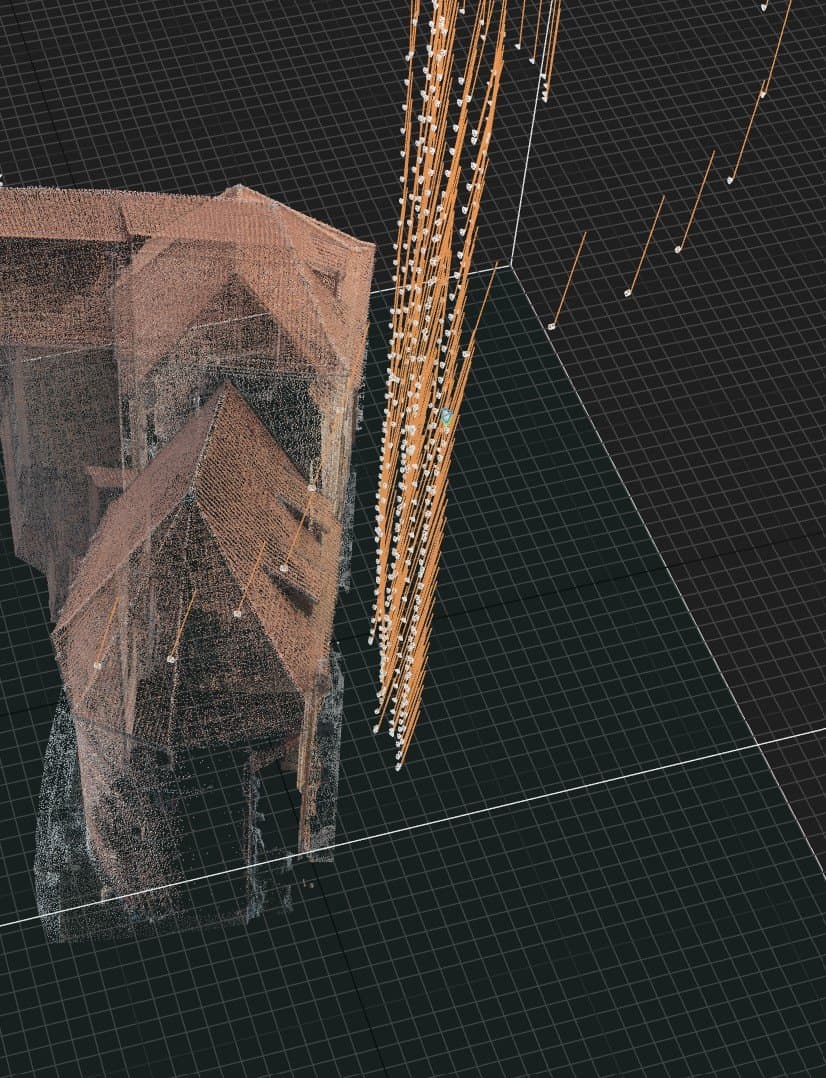The image size is (826, 1078).
Task: Click the isolated camera marker nearest the bounding box corner
Action: 552,326
